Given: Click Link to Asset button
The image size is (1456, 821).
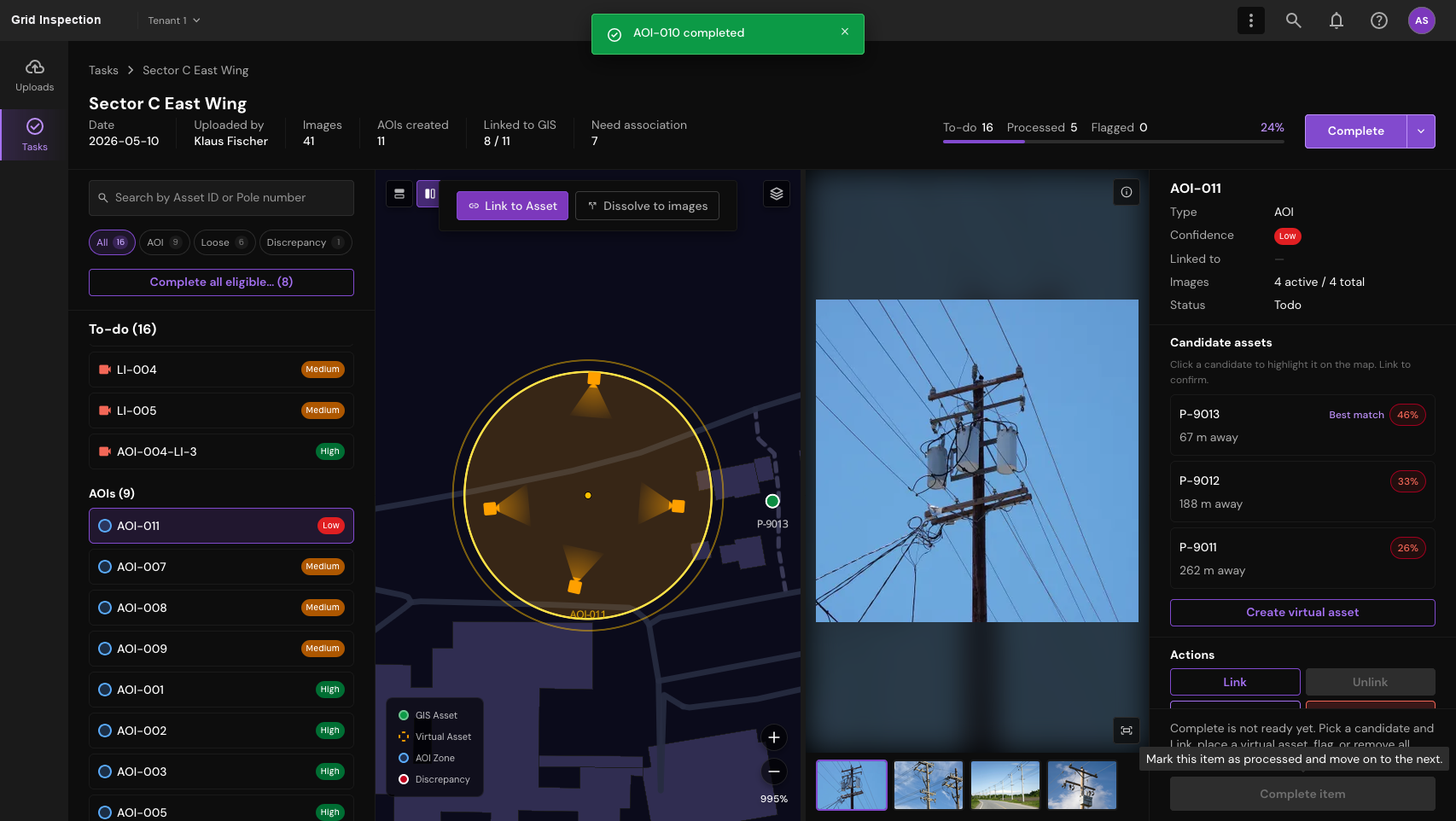Looking at the screenshot, I should click(x=512, y=206).
